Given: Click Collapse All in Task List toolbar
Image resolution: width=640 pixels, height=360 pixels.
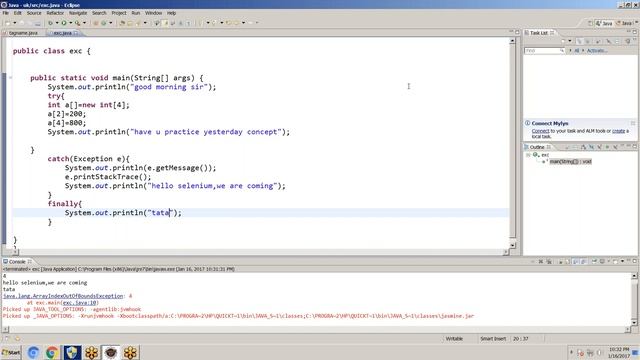Looking at the screenshot, I should pos(617,41).
